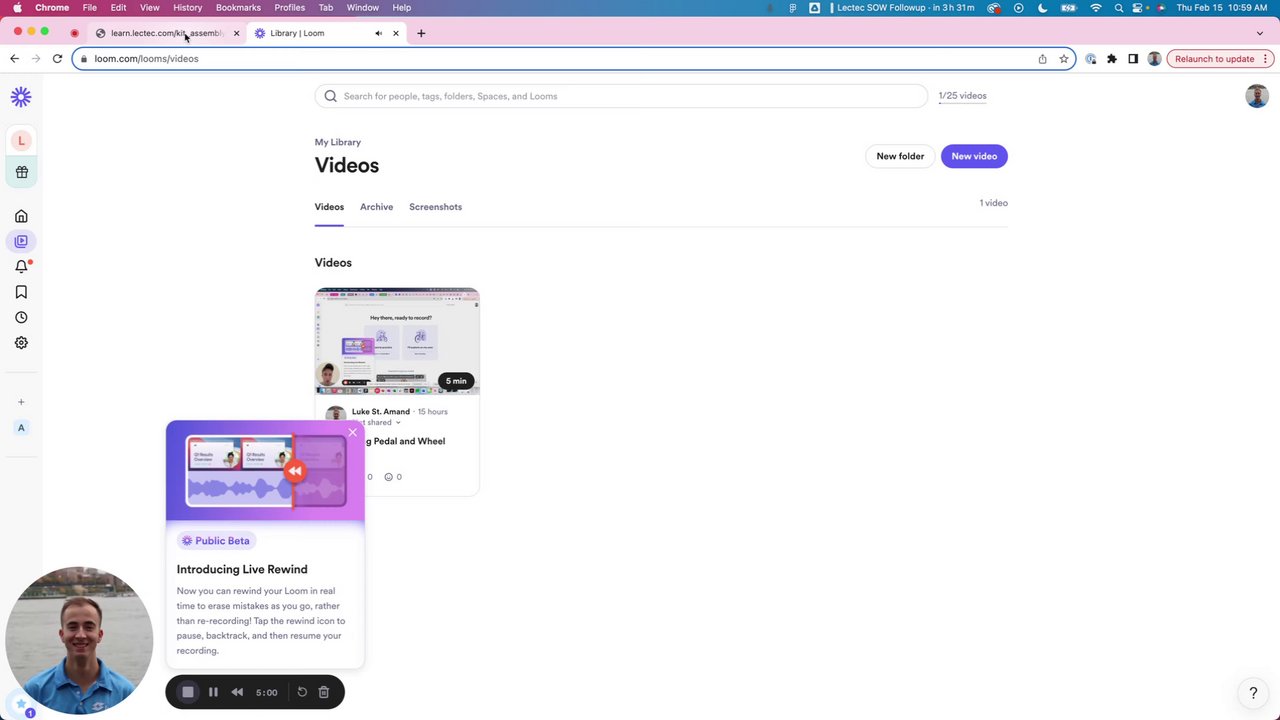
Task: Click Relaunch to update button
Action: click(x=1214, y=59)
